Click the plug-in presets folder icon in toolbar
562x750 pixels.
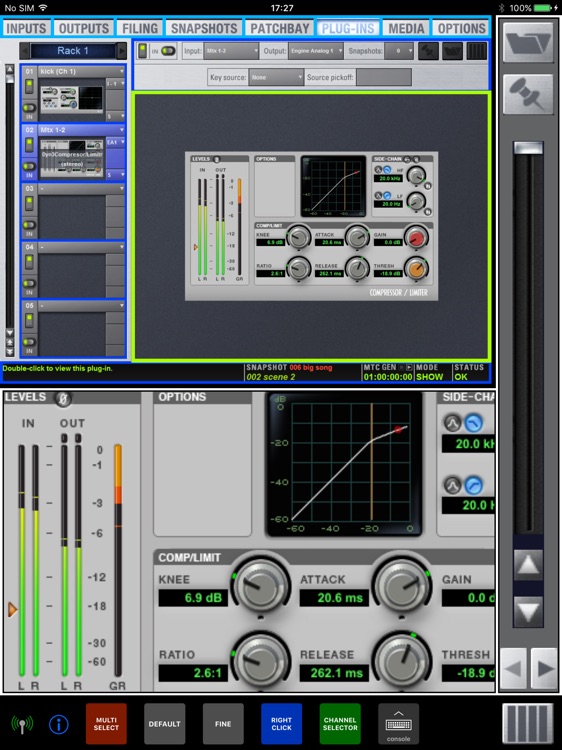(452, 51)
